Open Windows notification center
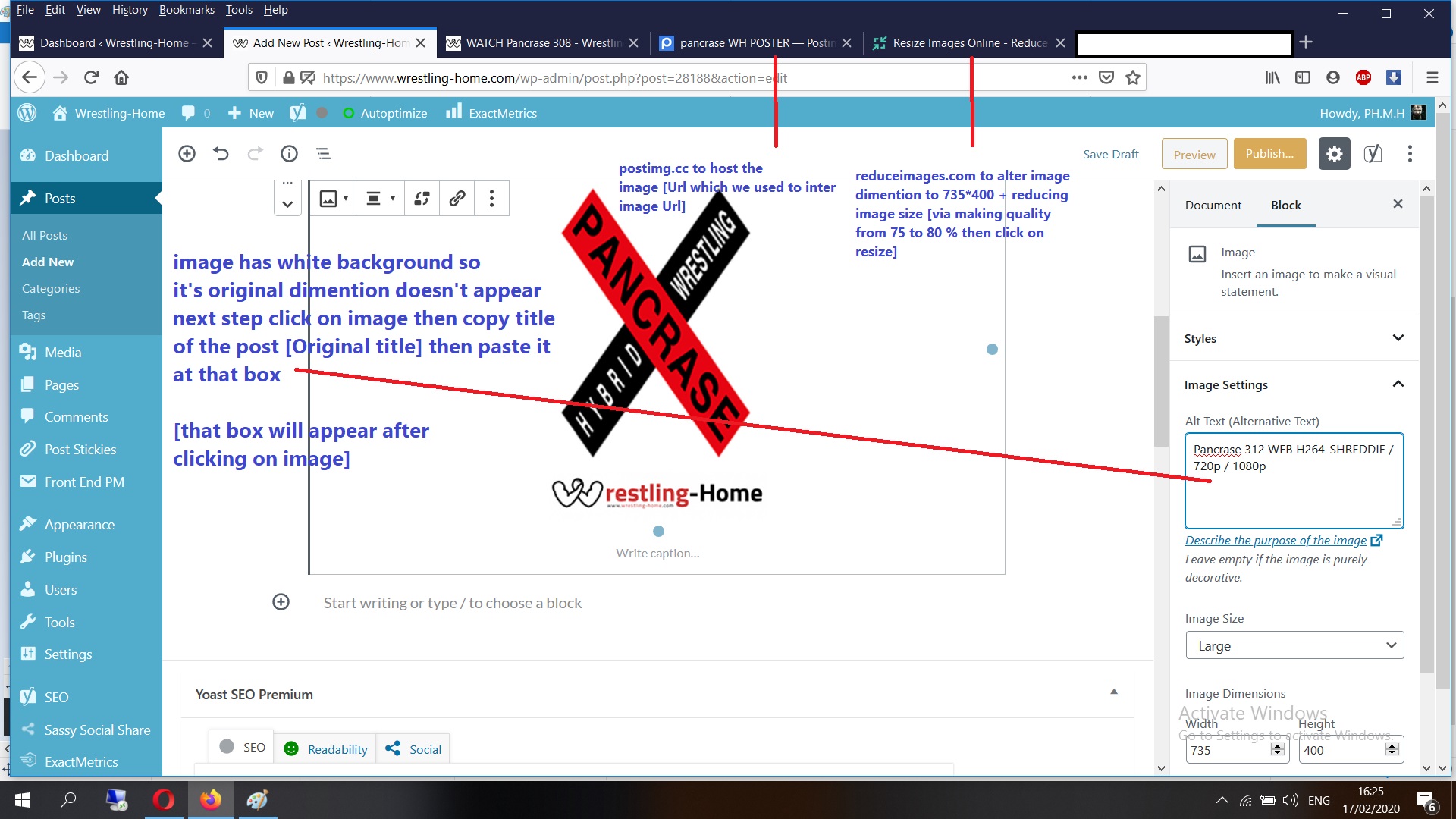Viewport: 1456px width, 819px height. (1426, 801)
